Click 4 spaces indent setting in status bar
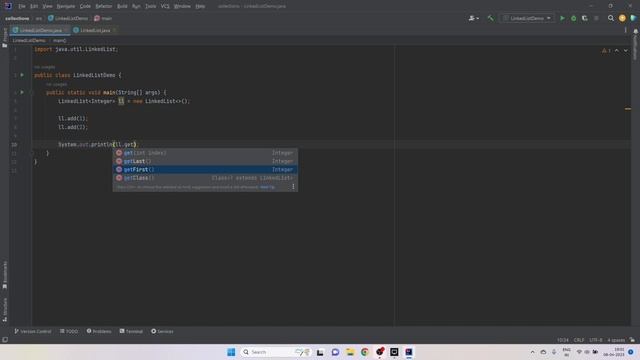The image size is (640, 360). (616, 340)
